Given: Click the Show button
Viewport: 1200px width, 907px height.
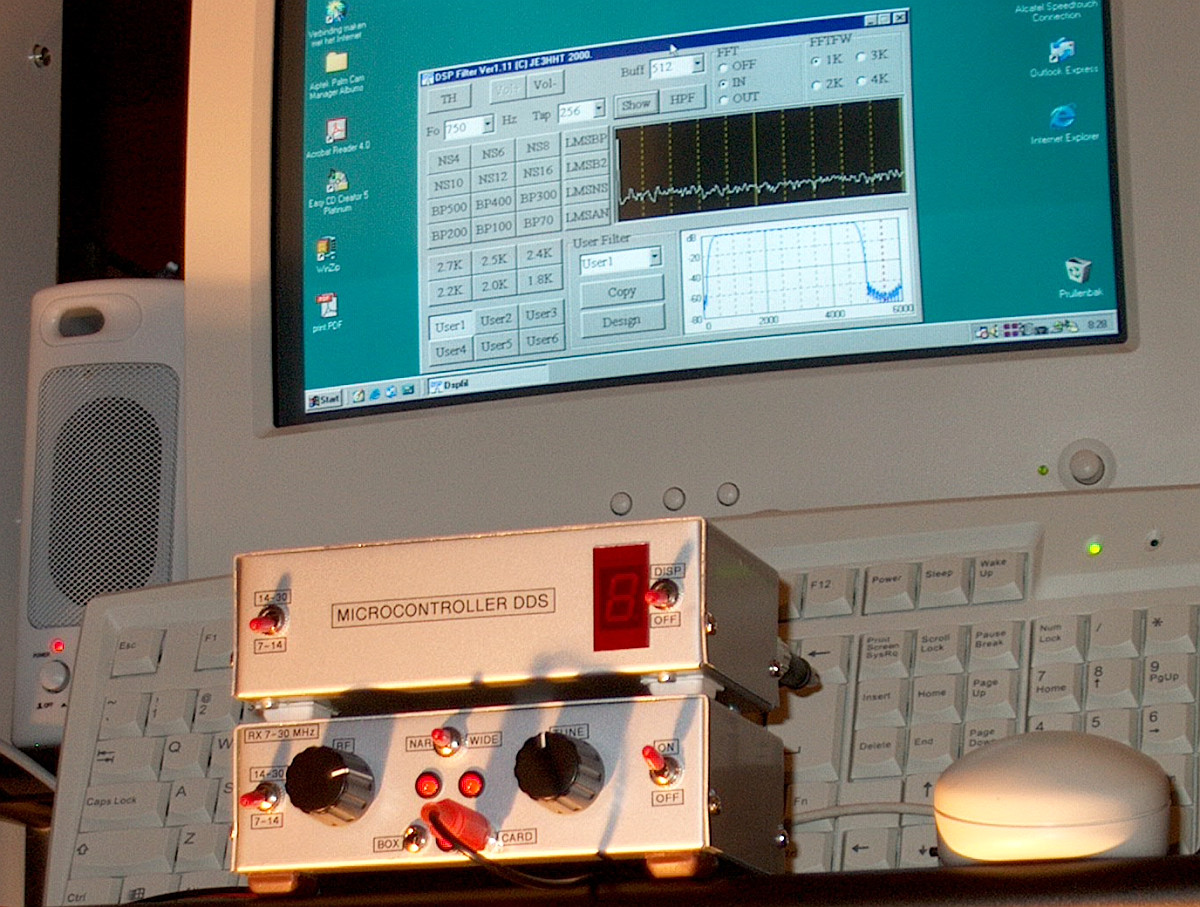Looking at the screenshot, I should 635,103.
